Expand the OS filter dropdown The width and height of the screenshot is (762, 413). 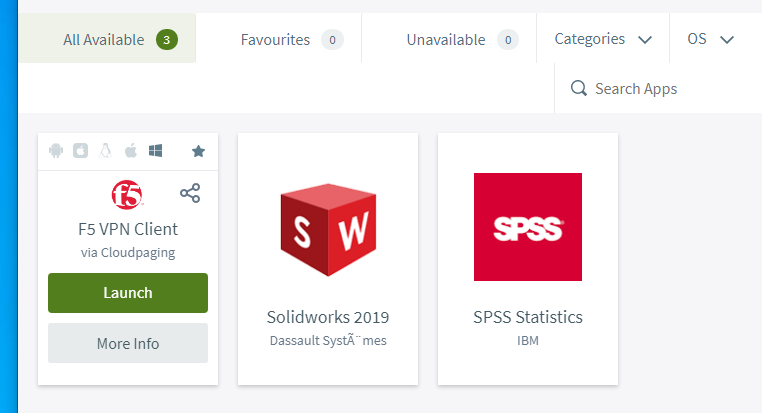710,39
